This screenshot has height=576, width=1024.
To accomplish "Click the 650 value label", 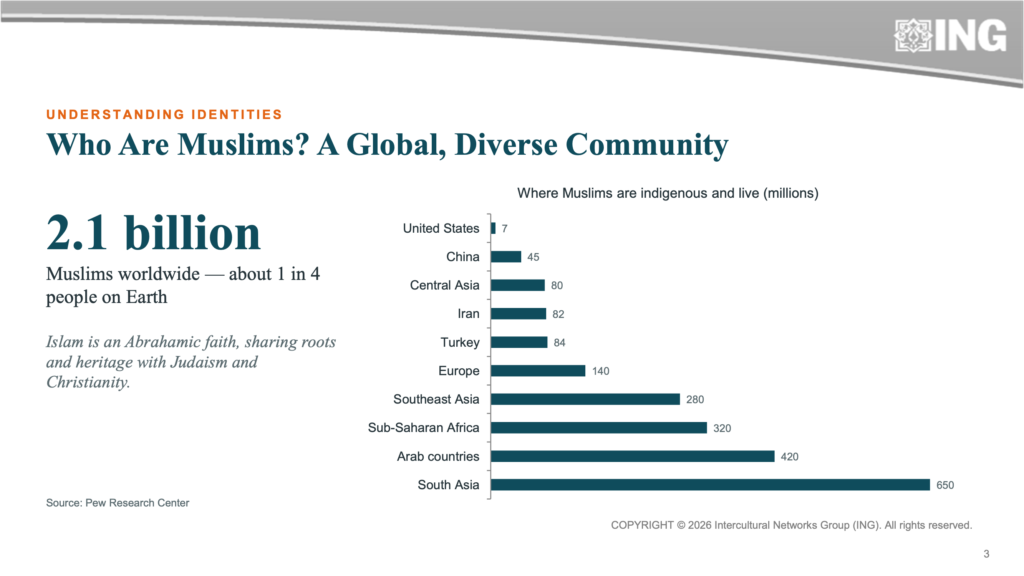I will tap(945, 485).
